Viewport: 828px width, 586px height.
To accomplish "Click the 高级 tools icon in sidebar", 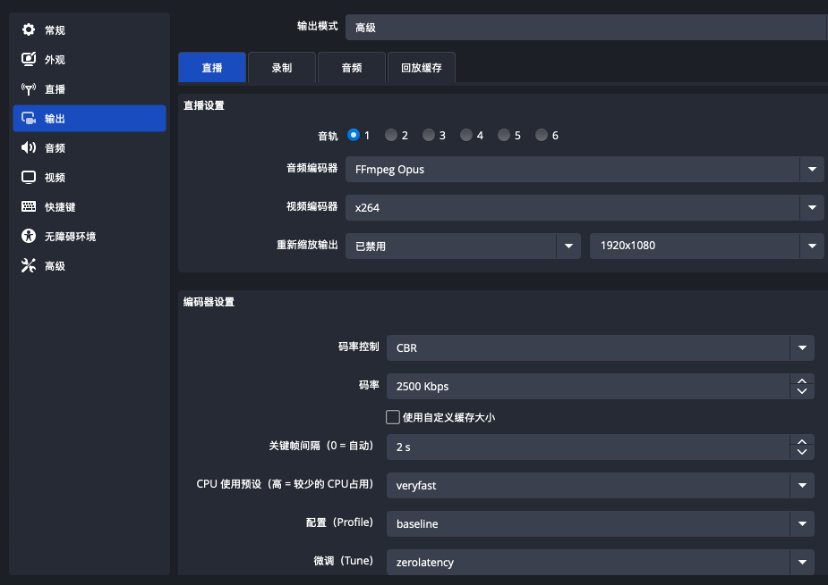I will (29, 266).
